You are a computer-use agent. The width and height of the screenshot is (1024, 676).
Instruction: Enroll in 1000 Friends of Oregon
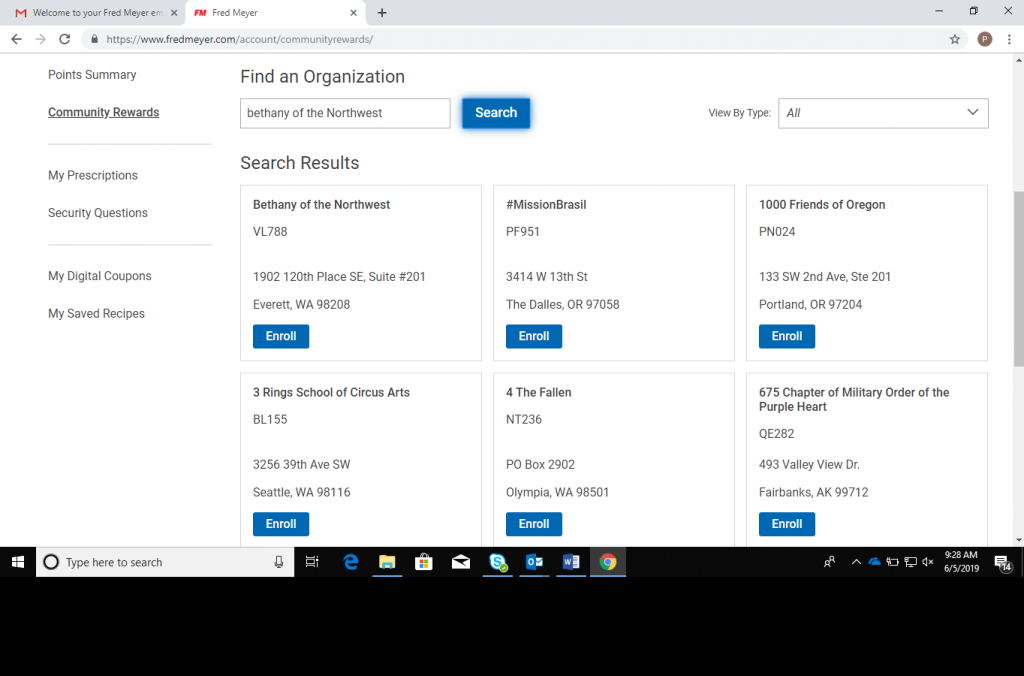[787, 336]
